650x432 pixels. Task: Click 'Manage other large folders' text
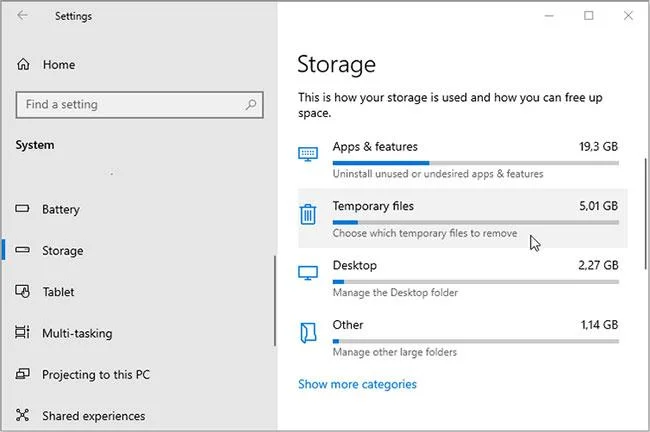pos(395,352)
